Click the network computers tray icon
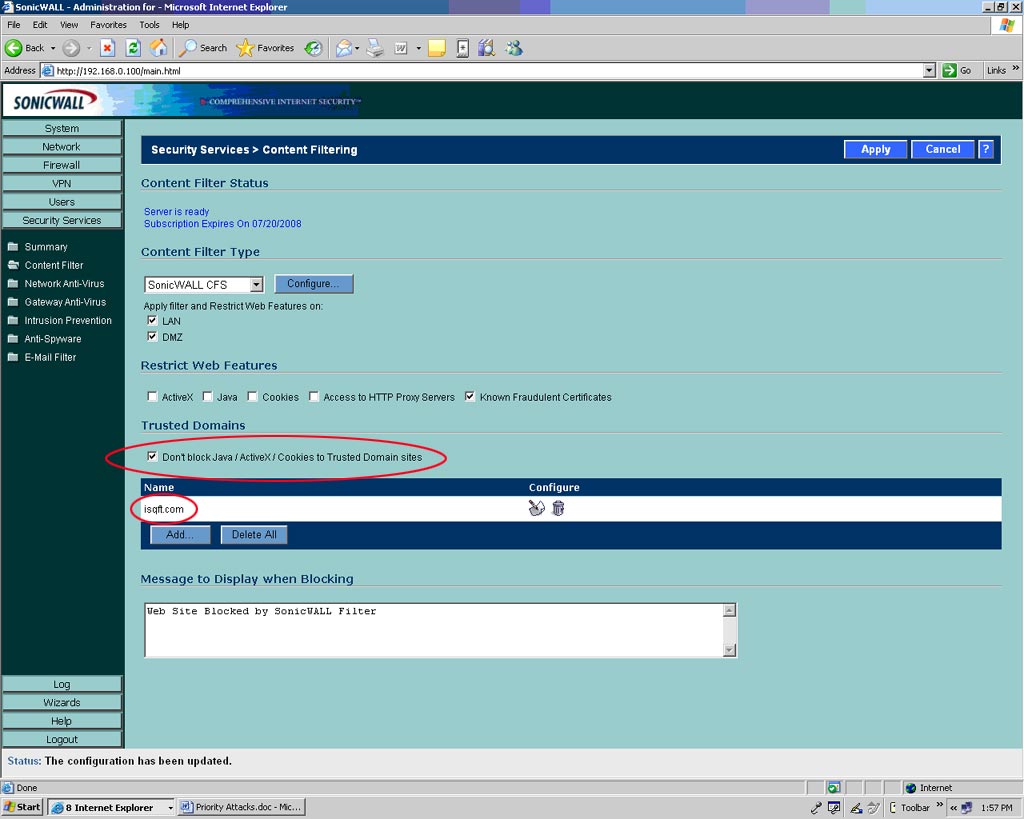Screen dimensions: 1024x819 pos(967,807)
